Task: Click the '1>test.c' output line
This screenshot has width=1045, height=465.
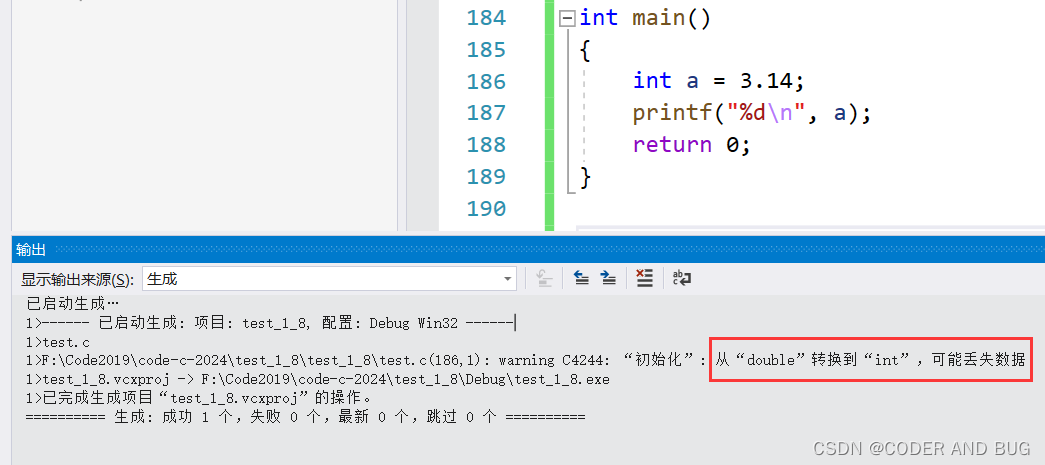Action: coord(57,342)
